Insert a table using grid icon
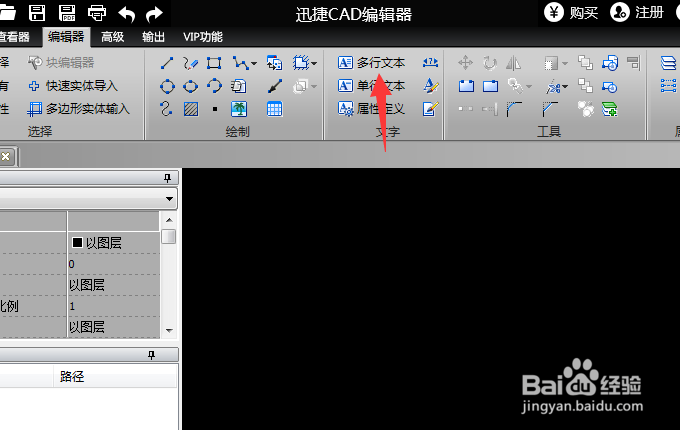Viewport: 680px width, 430px height. coord(275,109)
